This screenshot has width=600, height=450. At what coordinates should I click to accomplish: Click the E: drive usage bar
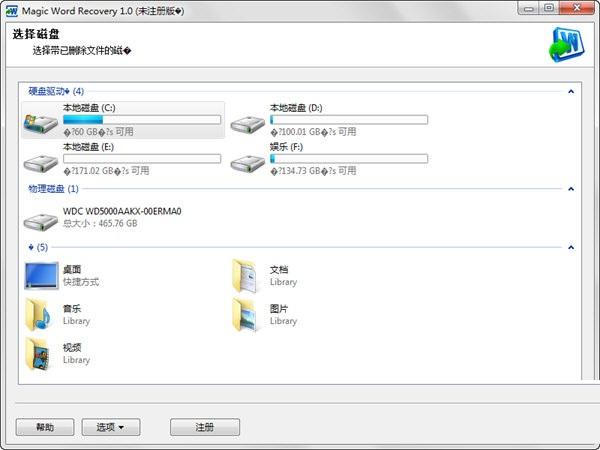pyautogui.click(x=142, y=158)
